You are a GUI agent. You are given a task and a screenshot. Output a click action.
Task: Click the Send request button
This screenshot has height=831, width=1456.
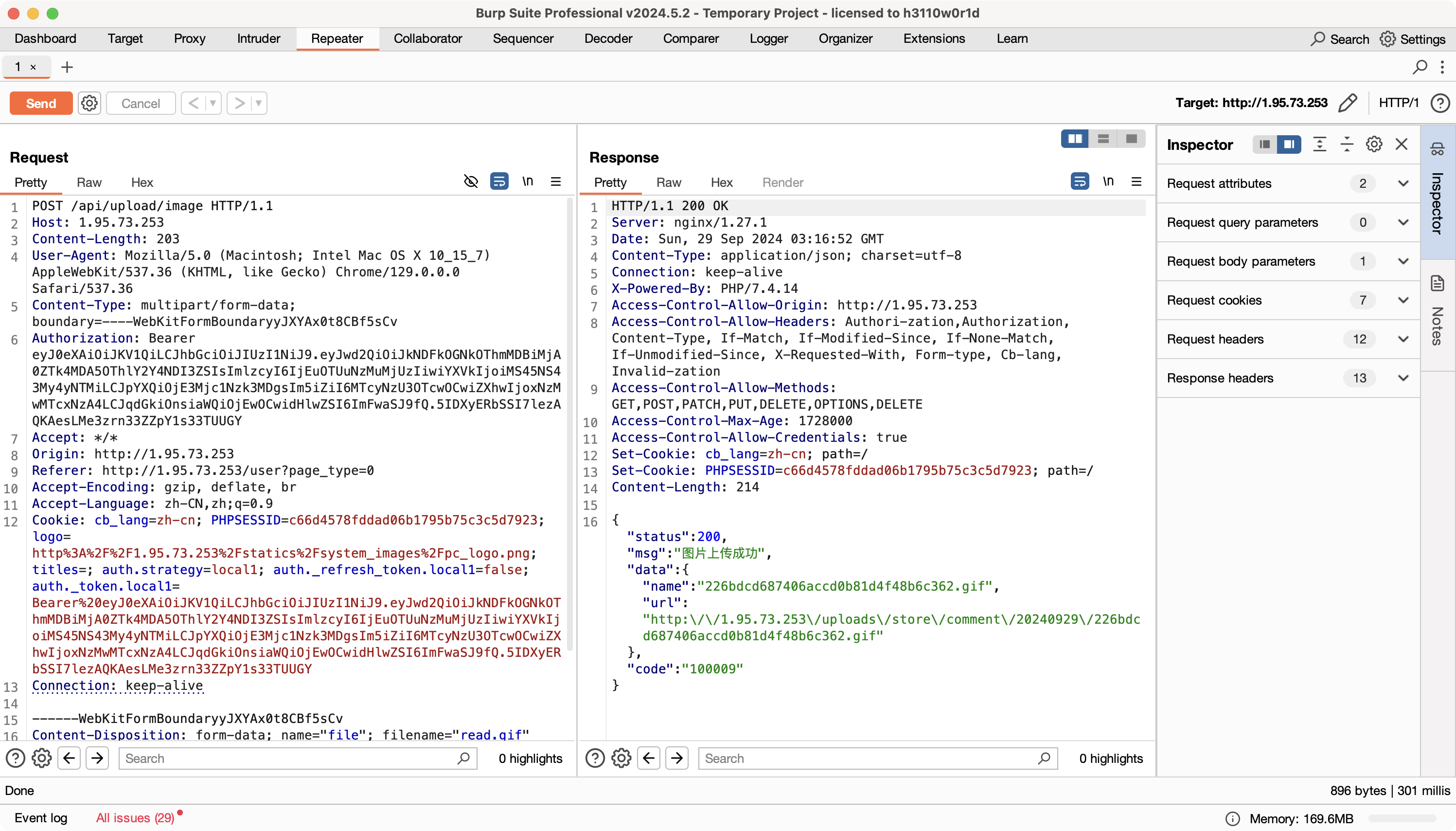41,103
